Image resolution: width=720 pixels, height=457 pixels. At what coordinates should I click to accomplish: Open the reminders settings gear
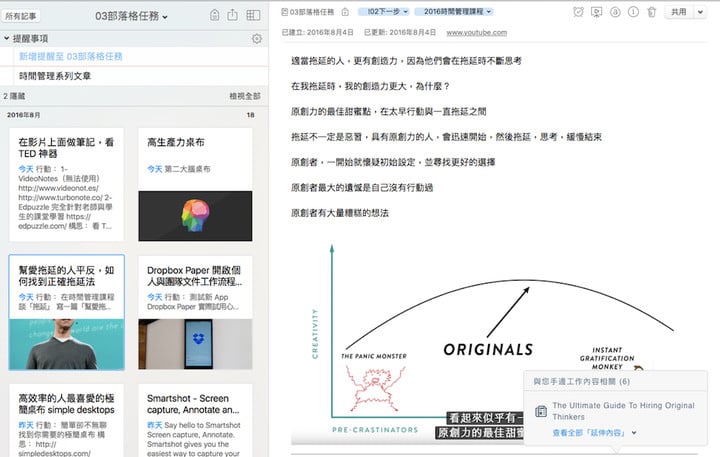click(257, 39)
